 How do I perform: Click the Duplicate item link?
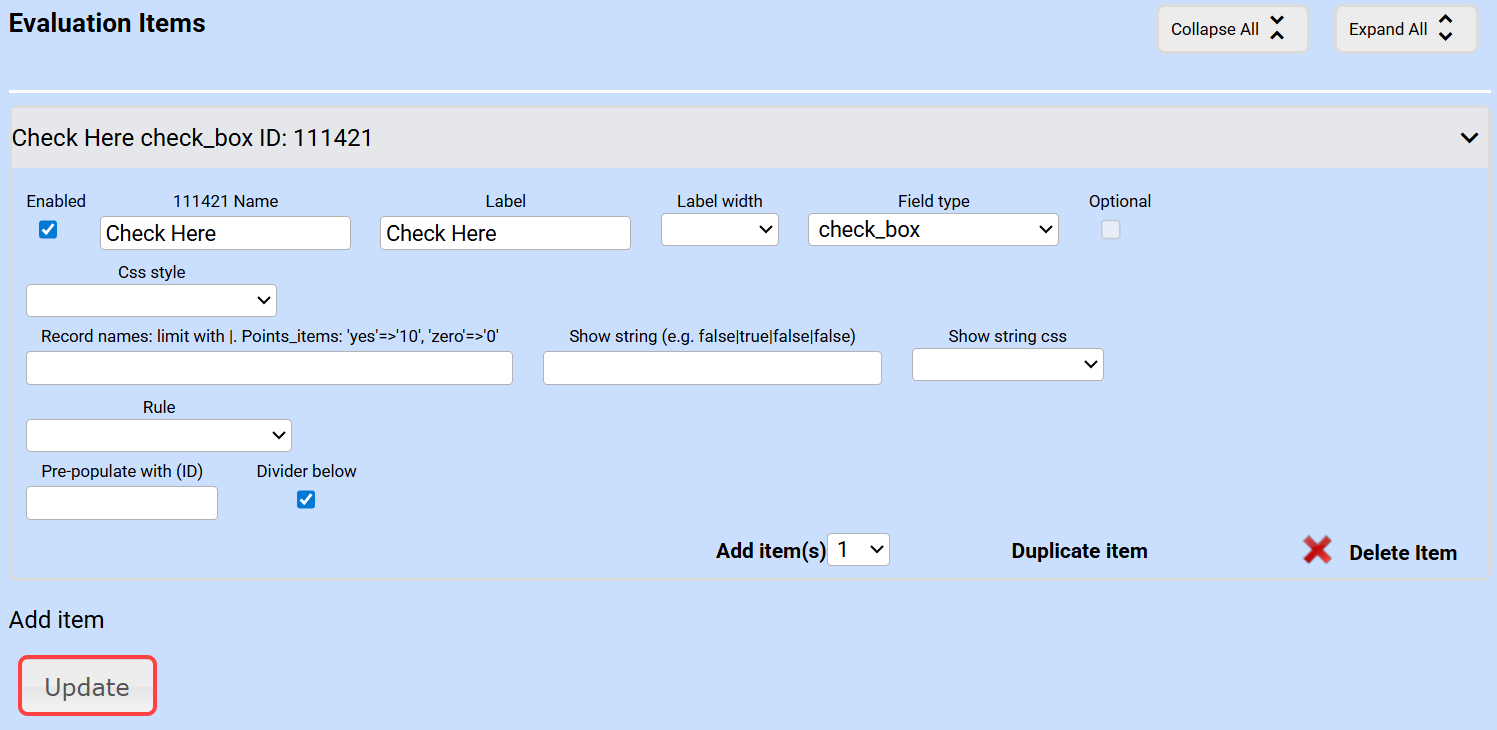[x=1079, y=551]
